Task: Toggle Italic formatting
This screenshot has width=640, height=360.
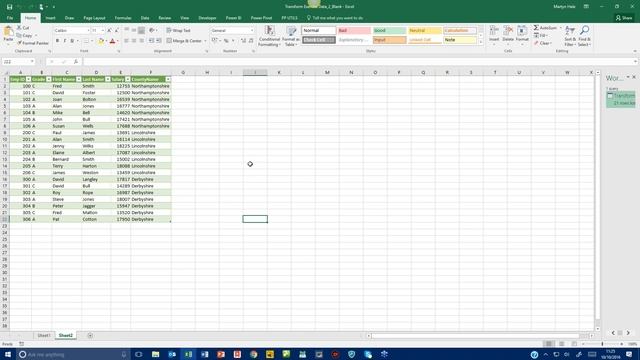Action: (64, 41)
